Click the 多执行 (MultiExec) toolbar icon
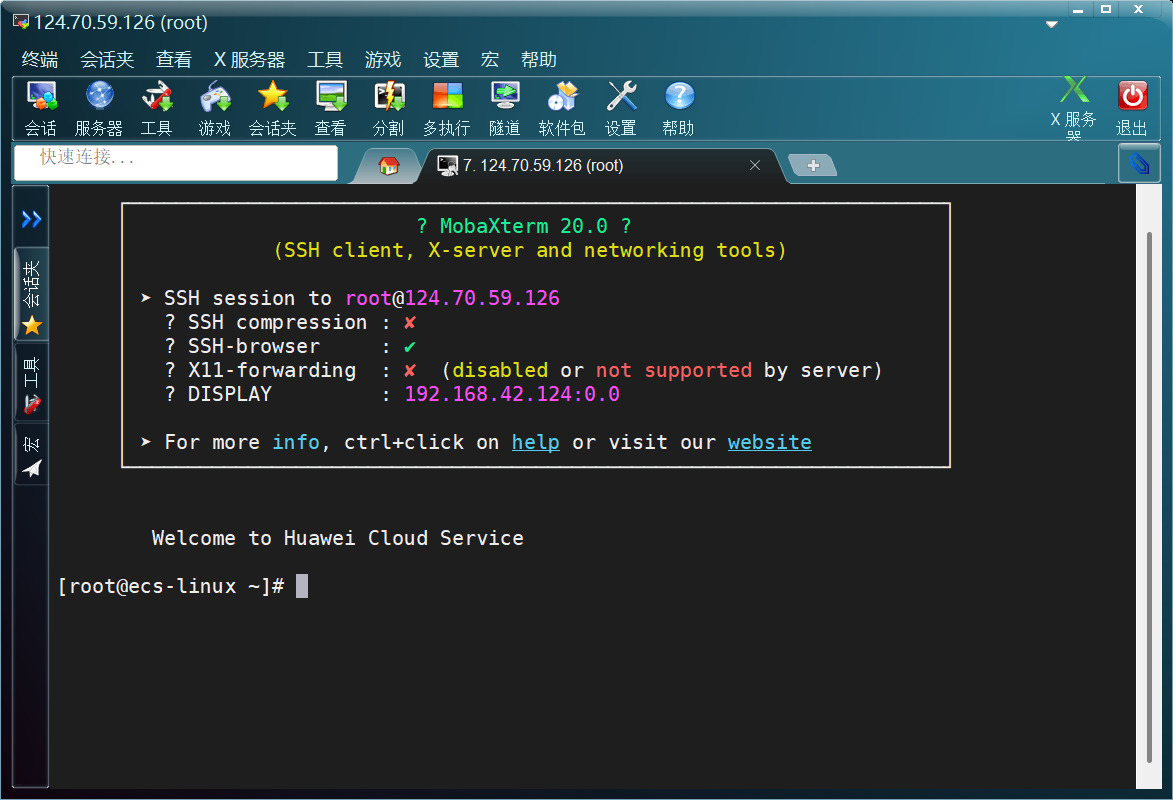Screen dimensions: 1173x800 tap(447, 109)
